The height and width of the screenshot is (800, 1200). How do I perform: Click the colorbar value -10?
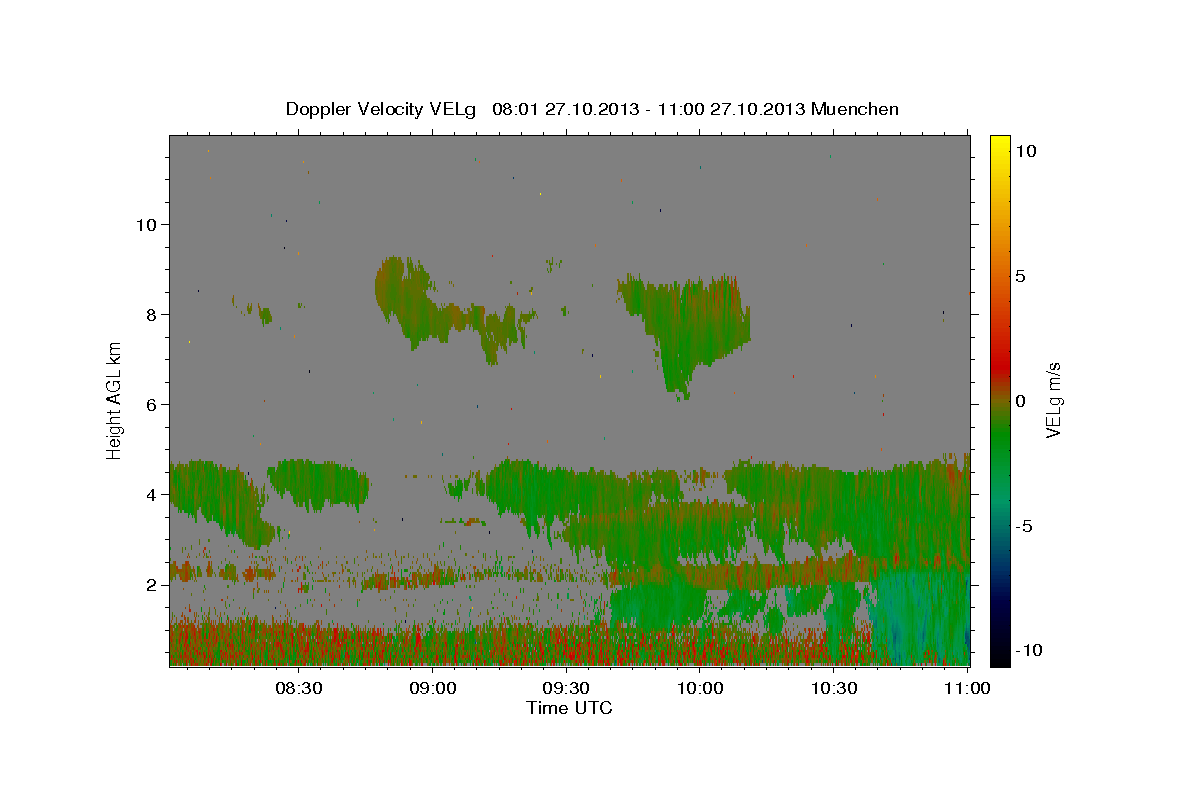point(1028,650)
